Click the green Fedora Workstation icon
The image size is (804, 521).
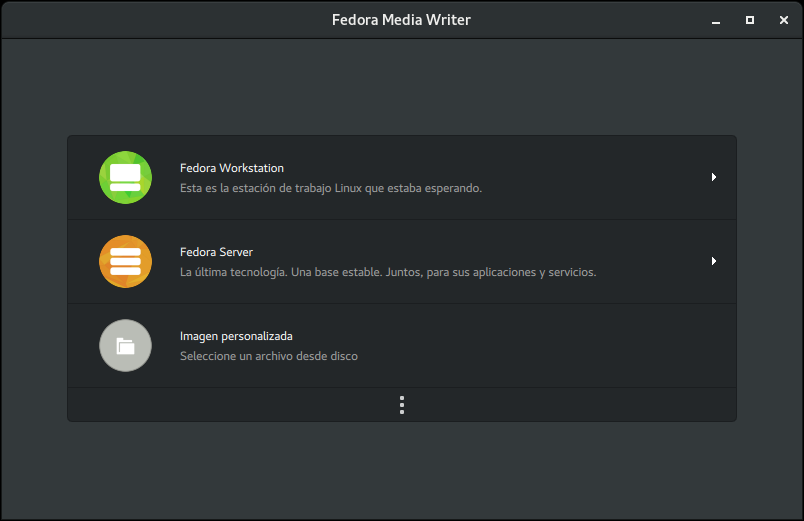(x=126, y=177)
